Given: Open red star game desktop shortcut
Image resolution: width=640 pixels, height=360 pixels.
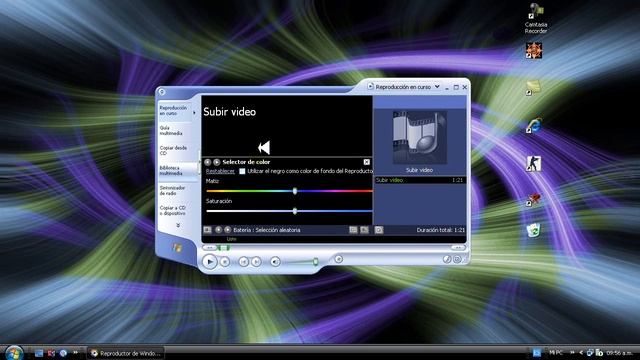Looking at the screenshot, I should tap(534, 51).
